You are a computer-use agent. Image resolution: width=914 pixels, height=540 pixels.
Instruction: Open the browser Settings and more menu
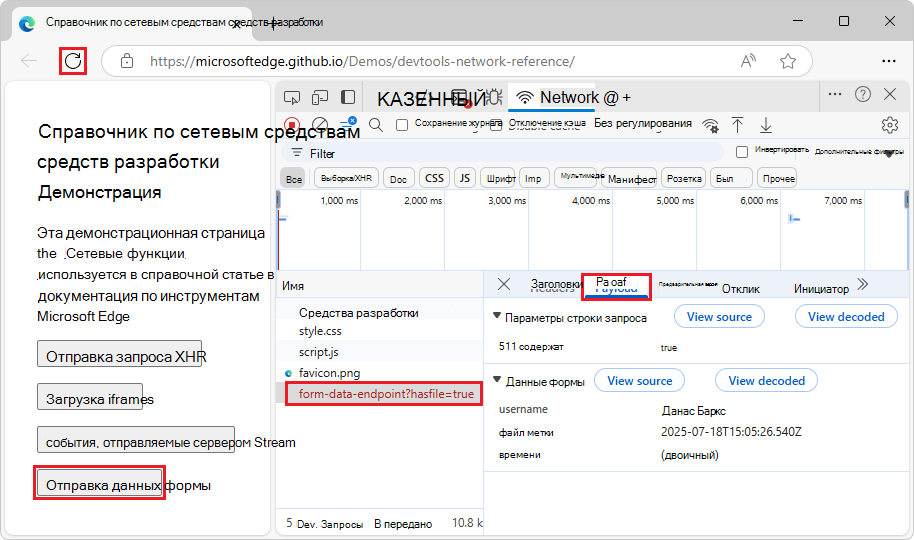click(x=888, y=61)
